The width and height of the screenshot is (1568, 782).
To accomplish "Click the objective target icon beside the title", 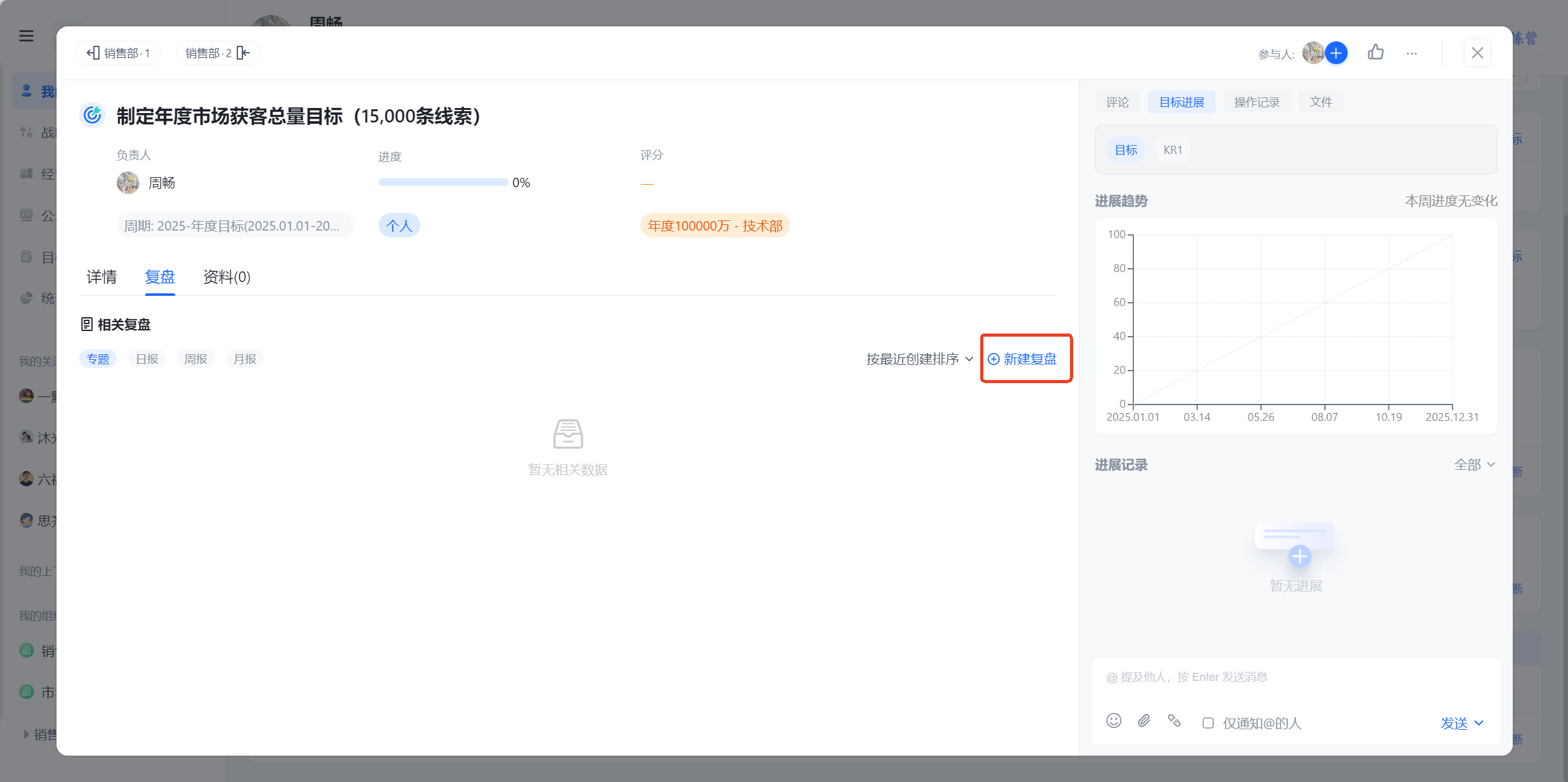I will tap(93, 115).
